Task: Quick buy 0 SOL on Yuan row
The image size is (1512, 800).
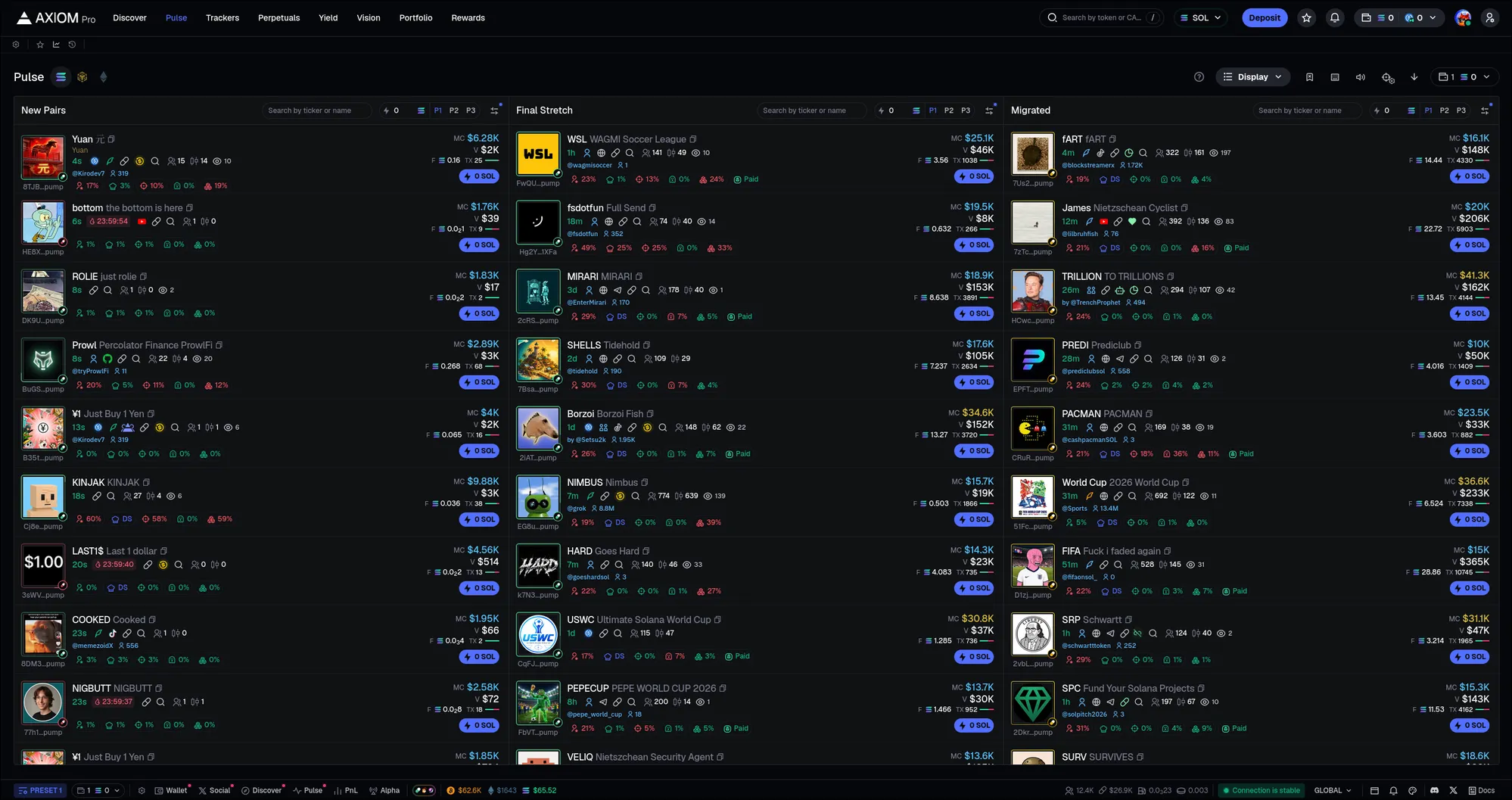Action: [x=480, y=176]
